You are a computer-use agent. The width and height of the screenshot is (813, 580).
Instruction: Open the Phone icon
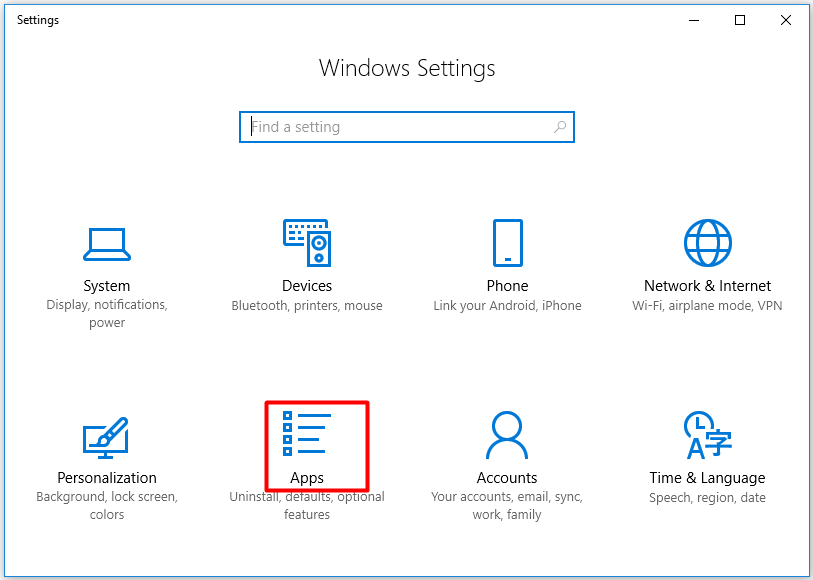point(508,243)
